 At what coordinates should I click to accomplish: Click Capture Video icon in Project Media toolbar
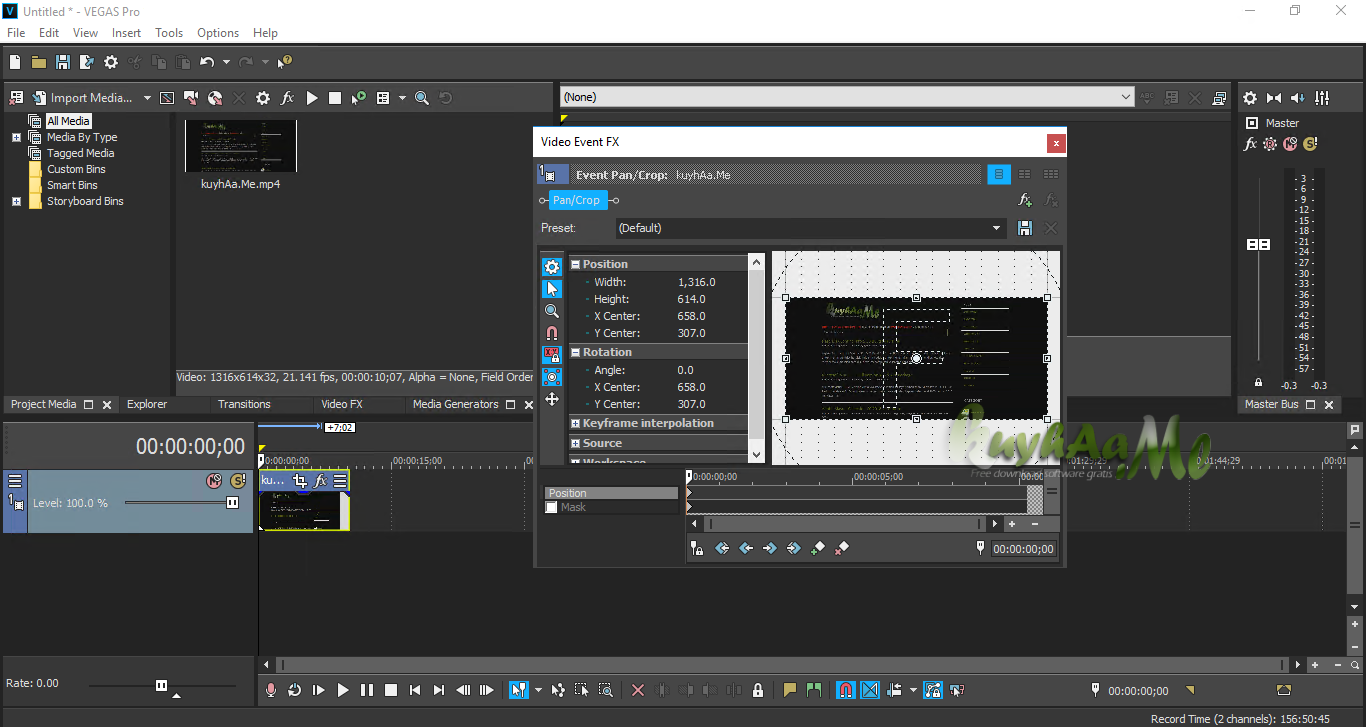(x=191, y=98)
